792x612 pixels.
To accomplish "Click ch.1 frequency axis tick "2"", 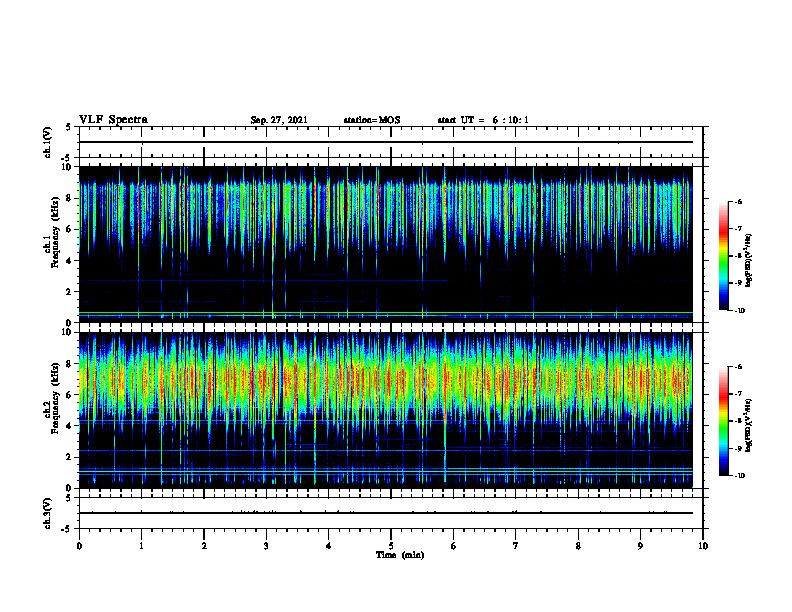I will tap(70, 292).
